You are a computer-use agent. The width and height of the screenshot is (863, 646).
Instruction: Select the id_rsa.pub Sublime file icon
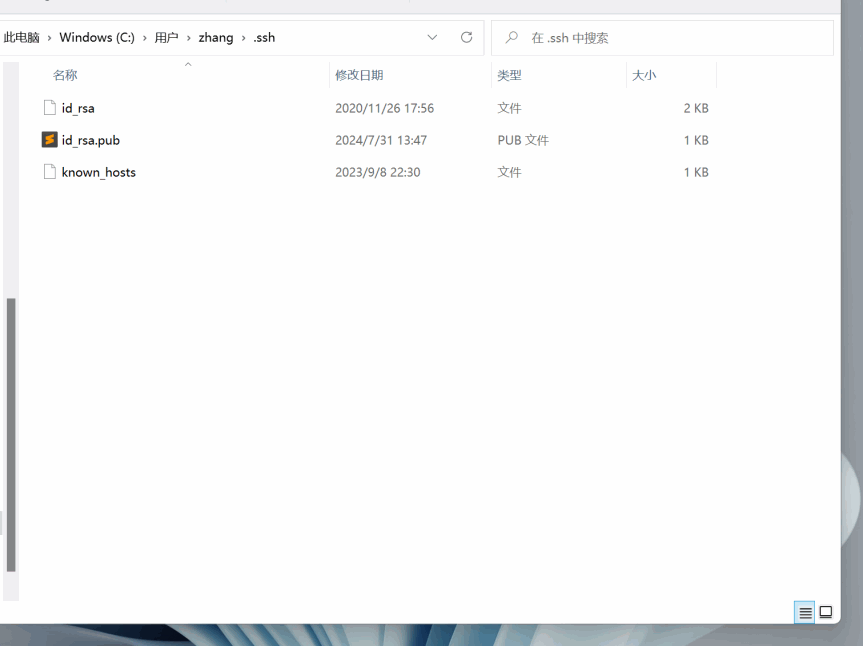coord(50,140)
